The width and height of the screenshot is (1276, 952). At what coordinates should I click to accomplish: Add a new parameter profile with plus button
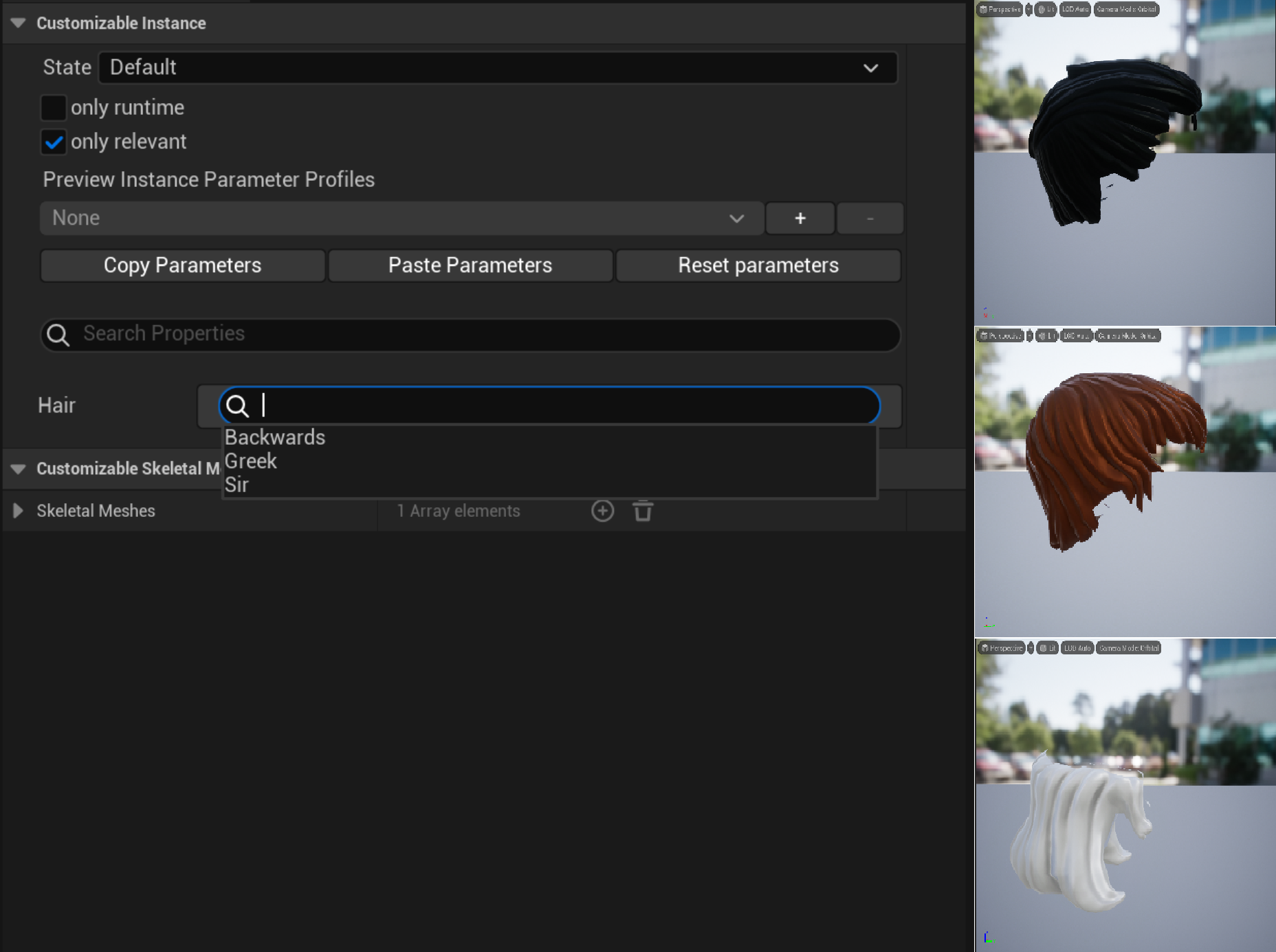pos(800,219)
